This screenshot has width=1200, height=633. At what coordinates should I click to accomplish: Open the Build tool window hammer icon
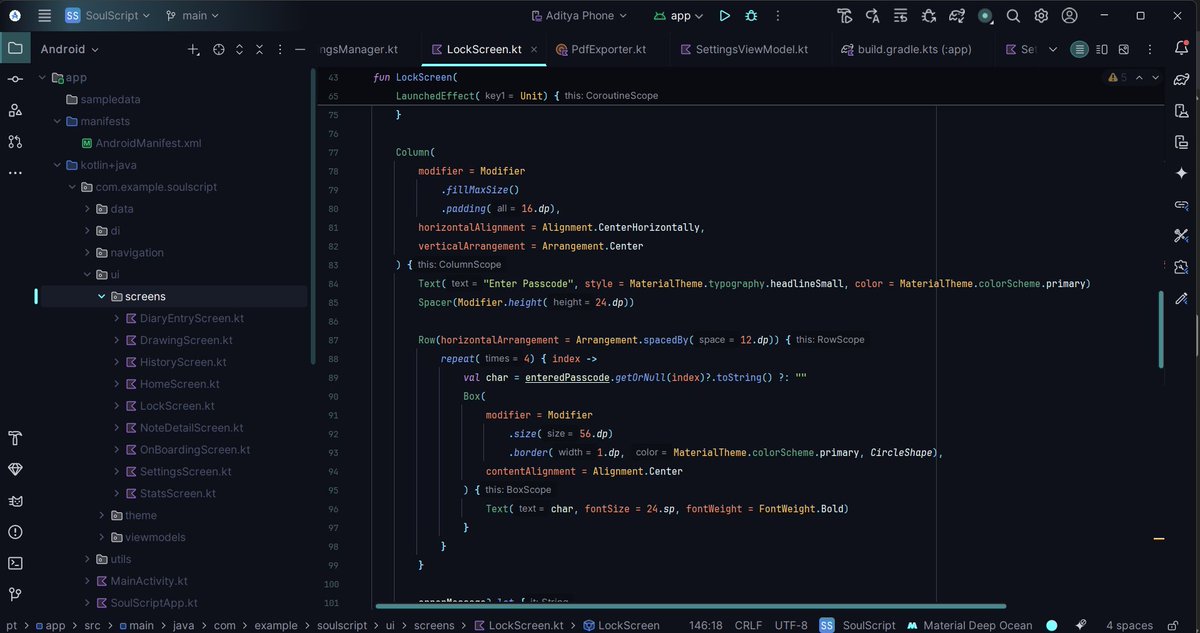coord(14,437)
